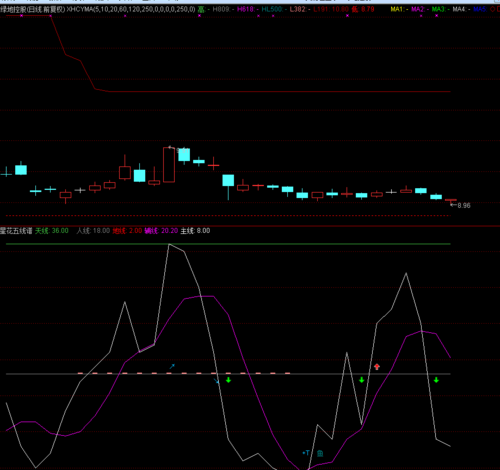
Task: Click the blue downward diagonal arrow marker
Action: [x=216, y=381]
